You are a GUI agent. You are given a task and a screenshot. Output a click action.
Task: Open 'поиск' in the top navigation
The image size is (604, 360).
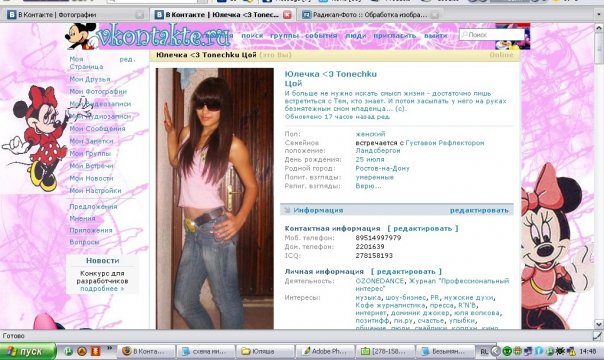(x=252, y=35)
